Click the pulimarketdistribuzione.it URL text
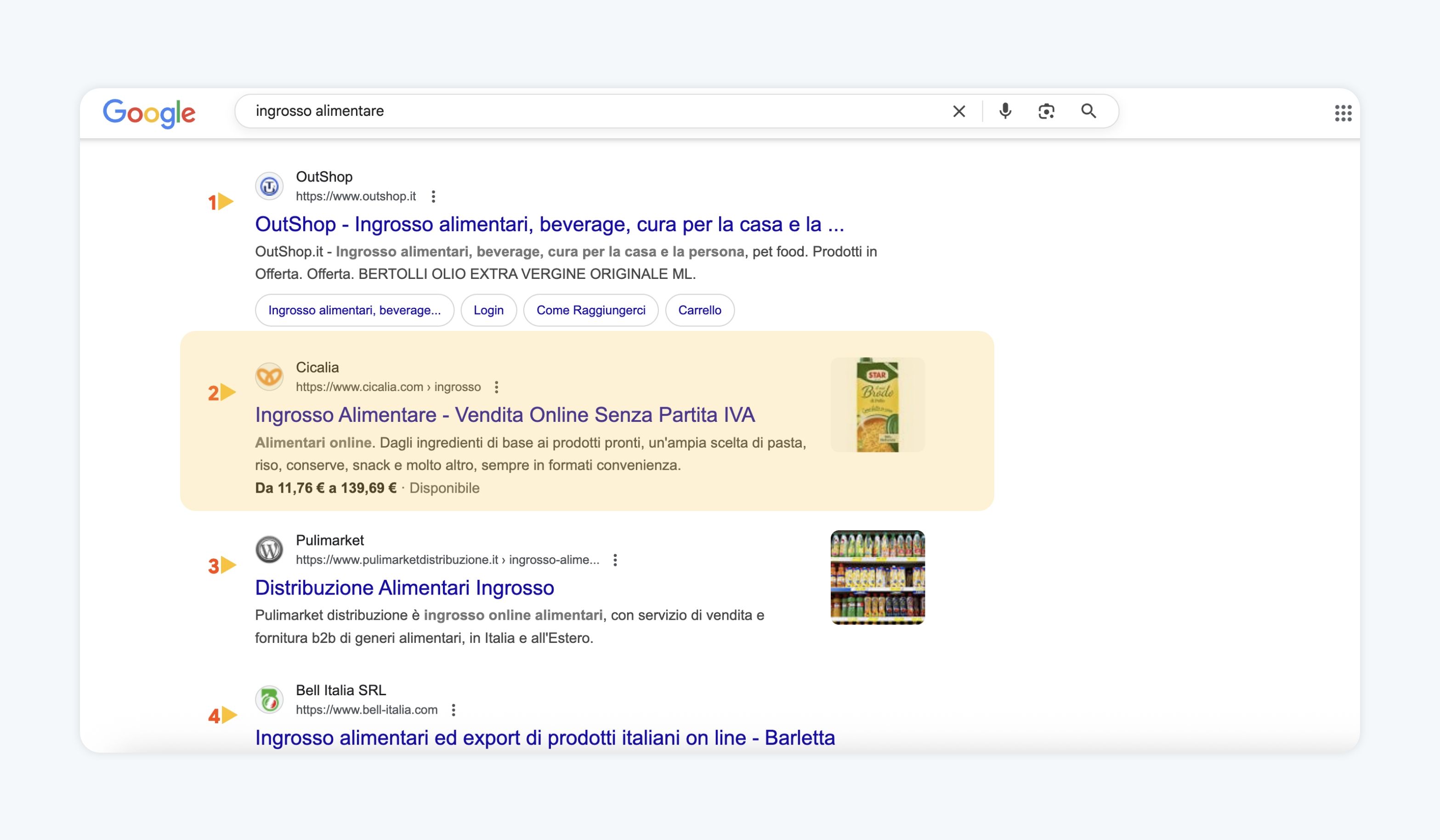The height and width of the screenshot is (840, 1440). click(448, 560)
